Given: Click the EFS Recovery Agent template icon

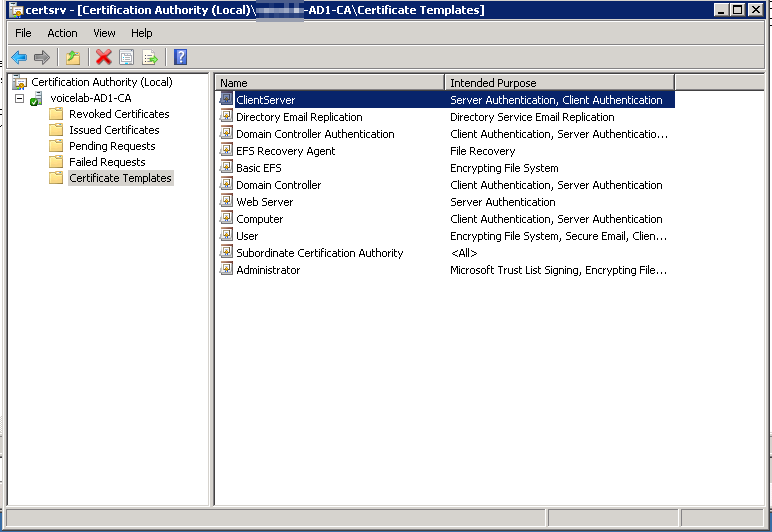Looking at the screenshot, I should (x=226, y=150).
